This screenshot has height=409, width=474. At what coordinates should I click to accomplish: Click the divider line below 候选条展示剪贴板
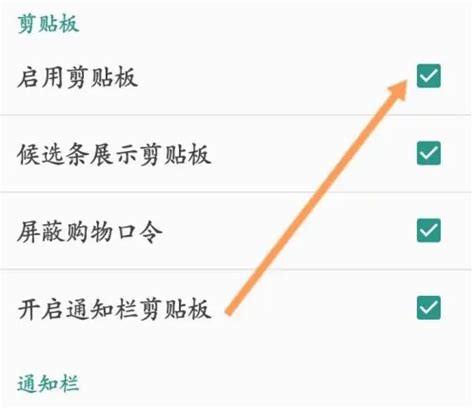click(236, 192)
